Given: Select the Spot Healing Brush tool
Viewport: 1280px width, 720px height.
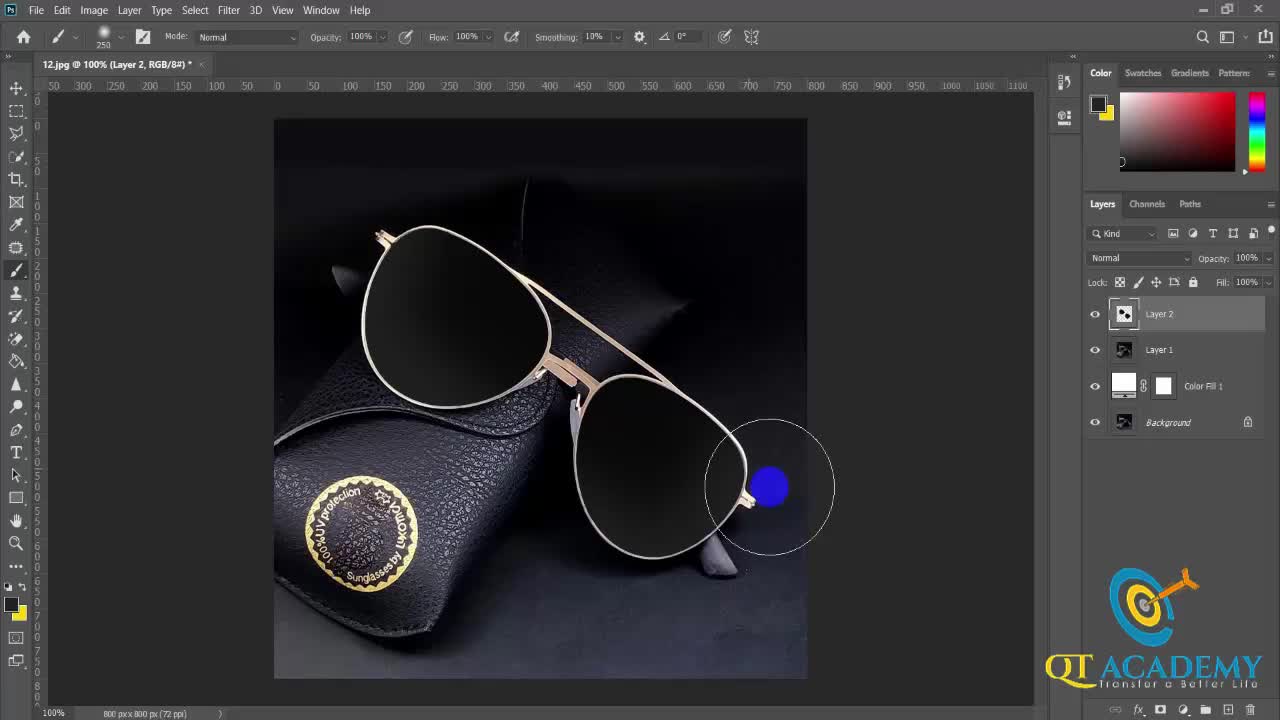Looking at the screenshot, I should pyautogui.click(x=16, y=247).
